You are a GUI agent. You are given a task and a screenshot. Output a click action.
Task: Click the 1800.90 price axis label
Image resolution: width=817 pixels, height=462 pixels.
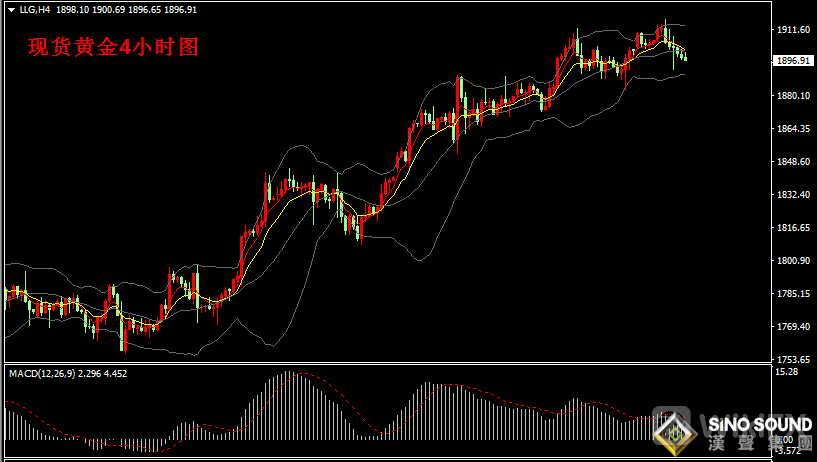coord(792,261)
